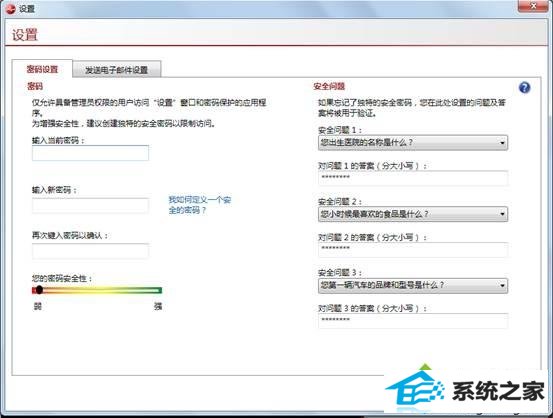Expand the 安全问题 2 dropdown
This screenshot has width=553, height=418.
tap(413, 214)
